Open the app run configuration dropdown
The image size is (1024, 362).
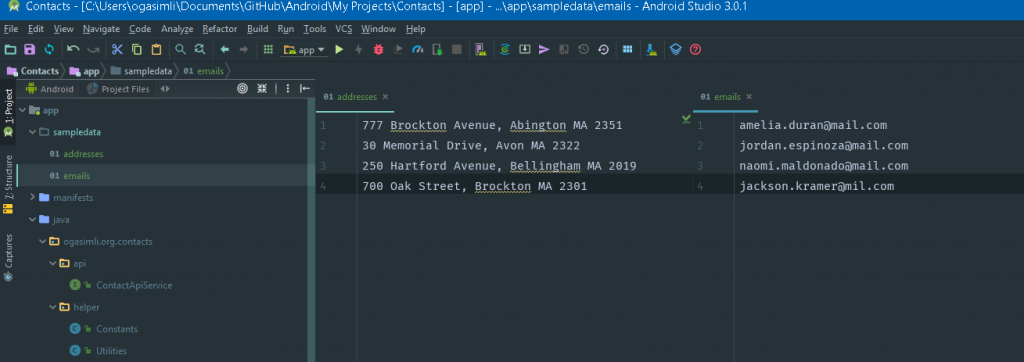click(x=304, y=50)
